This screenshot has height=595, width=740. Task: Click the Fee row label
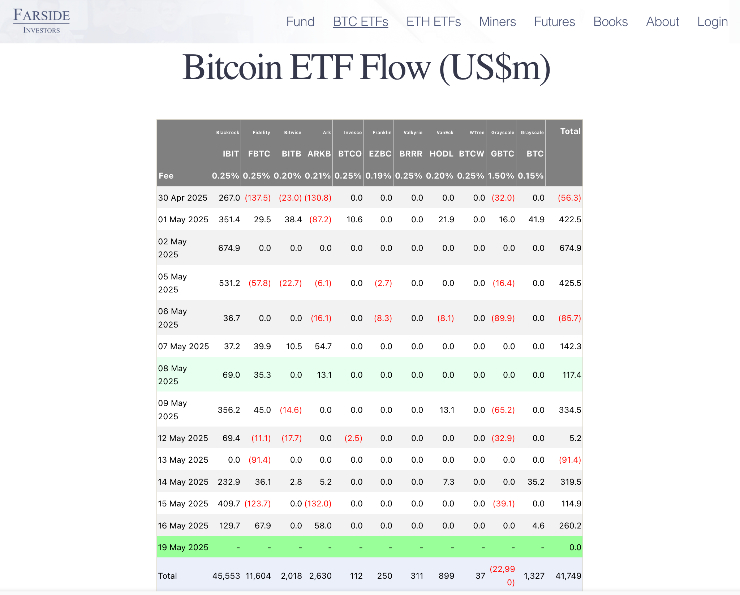[x=165, y=176]
